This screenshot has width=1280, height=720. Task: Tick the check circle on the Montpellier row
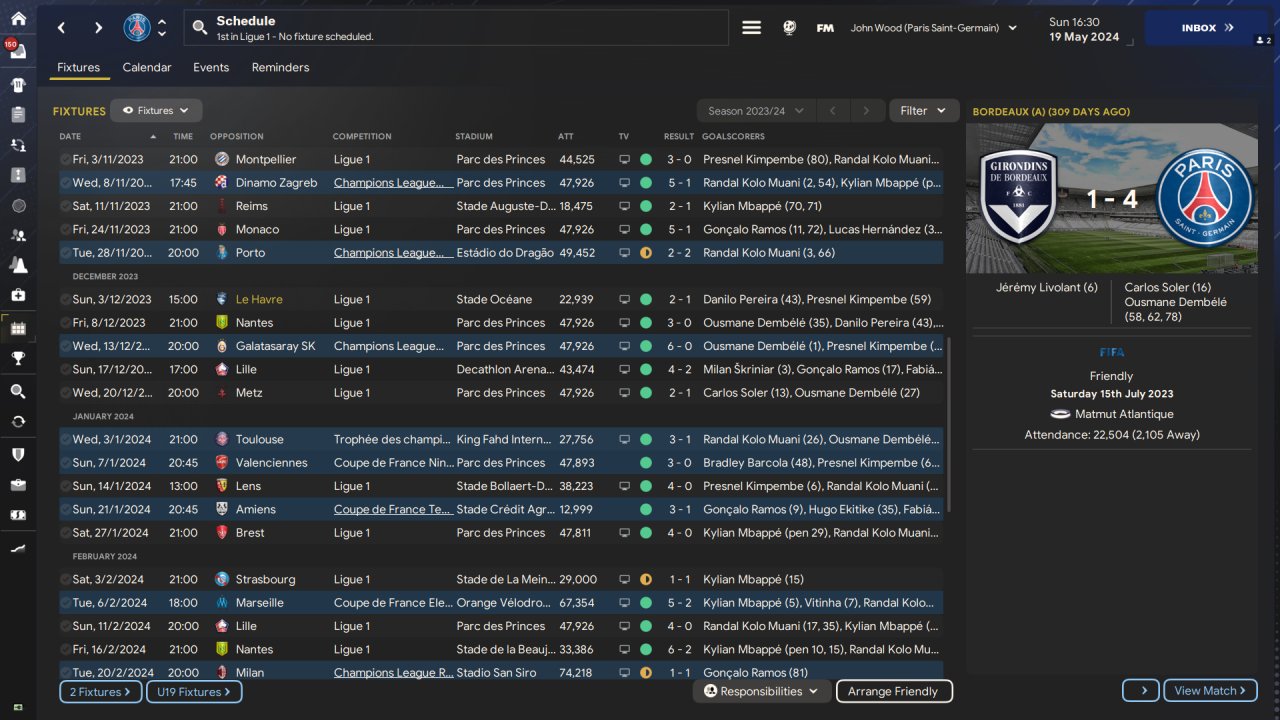click(x=65, y=159)
